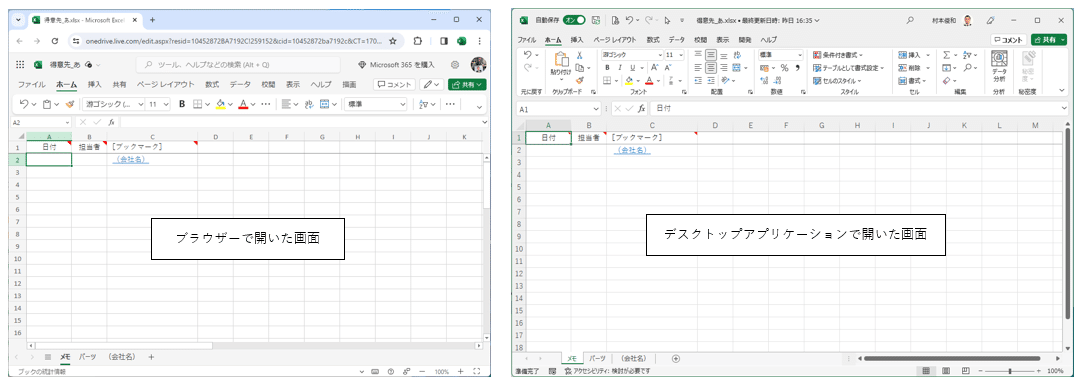Viewport: 1082px width, 389px height.
Task: Click Comments button in browser Excel
Action: tap(395, 84)
